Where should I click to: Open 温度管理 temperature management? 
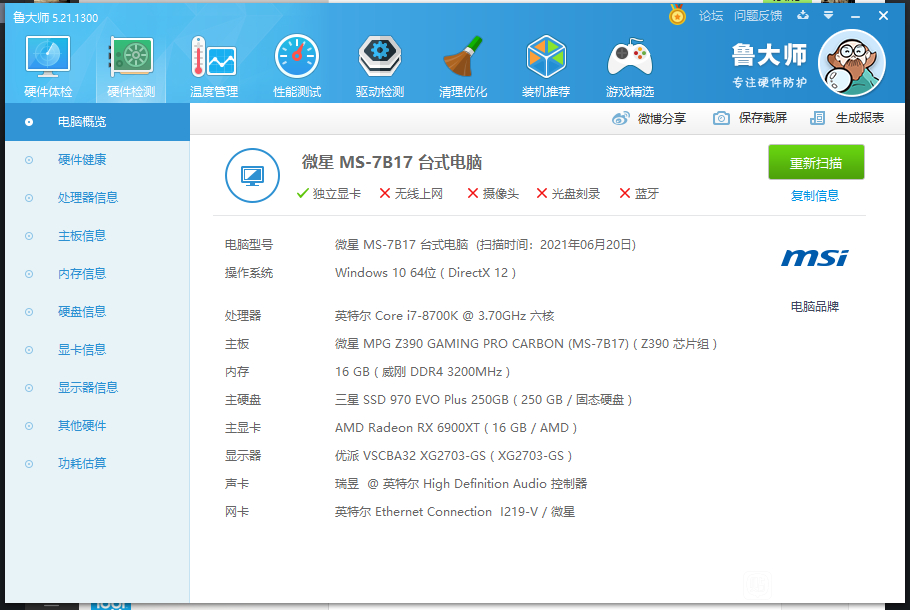coord(214,67)
